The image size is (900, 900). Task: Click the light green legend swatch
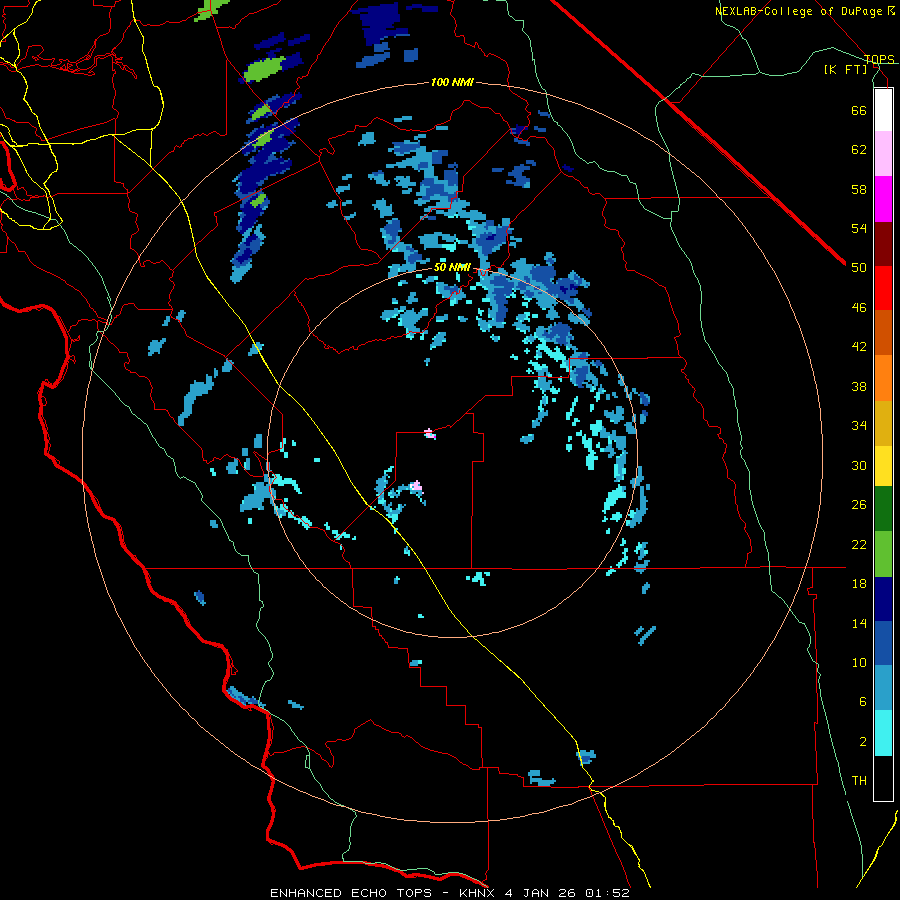coord(883,554)
